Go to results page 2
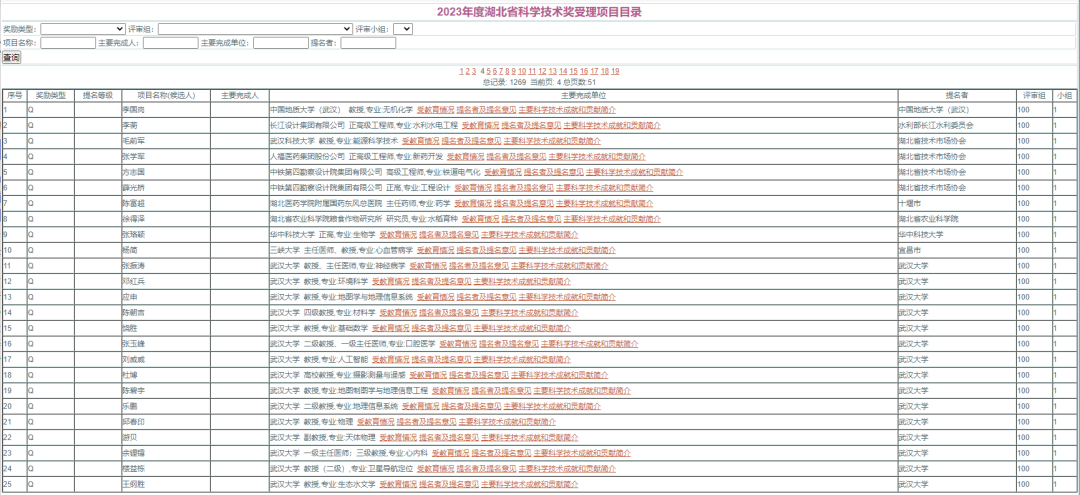 coord(467,71)
